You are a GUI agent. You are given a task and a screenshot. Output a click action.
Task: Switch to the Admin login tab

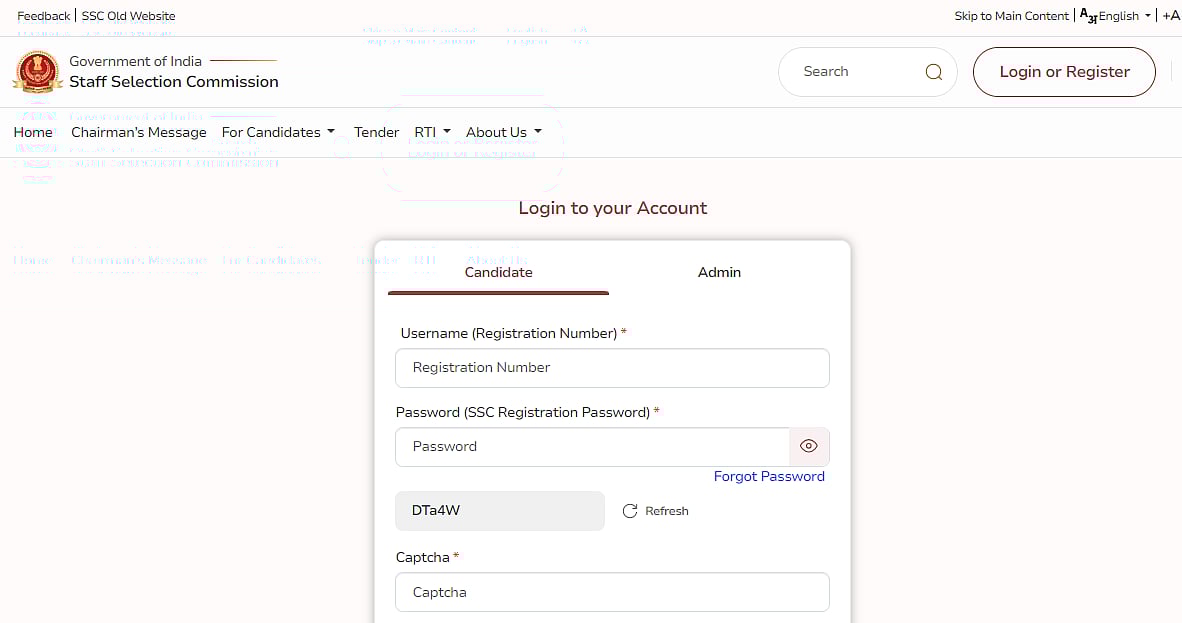pos(719,272)
